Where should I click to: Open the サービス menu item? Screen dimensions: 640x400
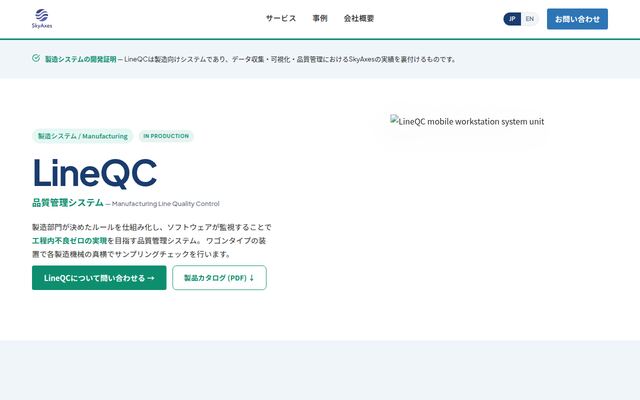[281, 18]
